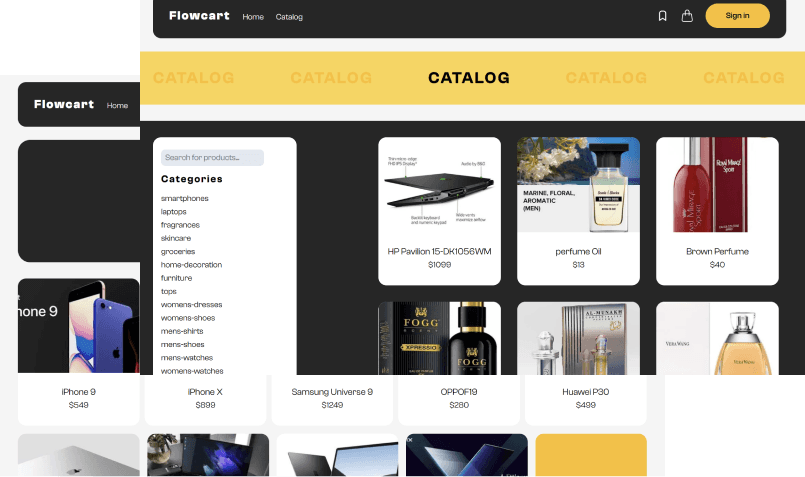Click the $1099 price on HP Pavilion
Screen dimensions: 805x477
coord(439,265)
